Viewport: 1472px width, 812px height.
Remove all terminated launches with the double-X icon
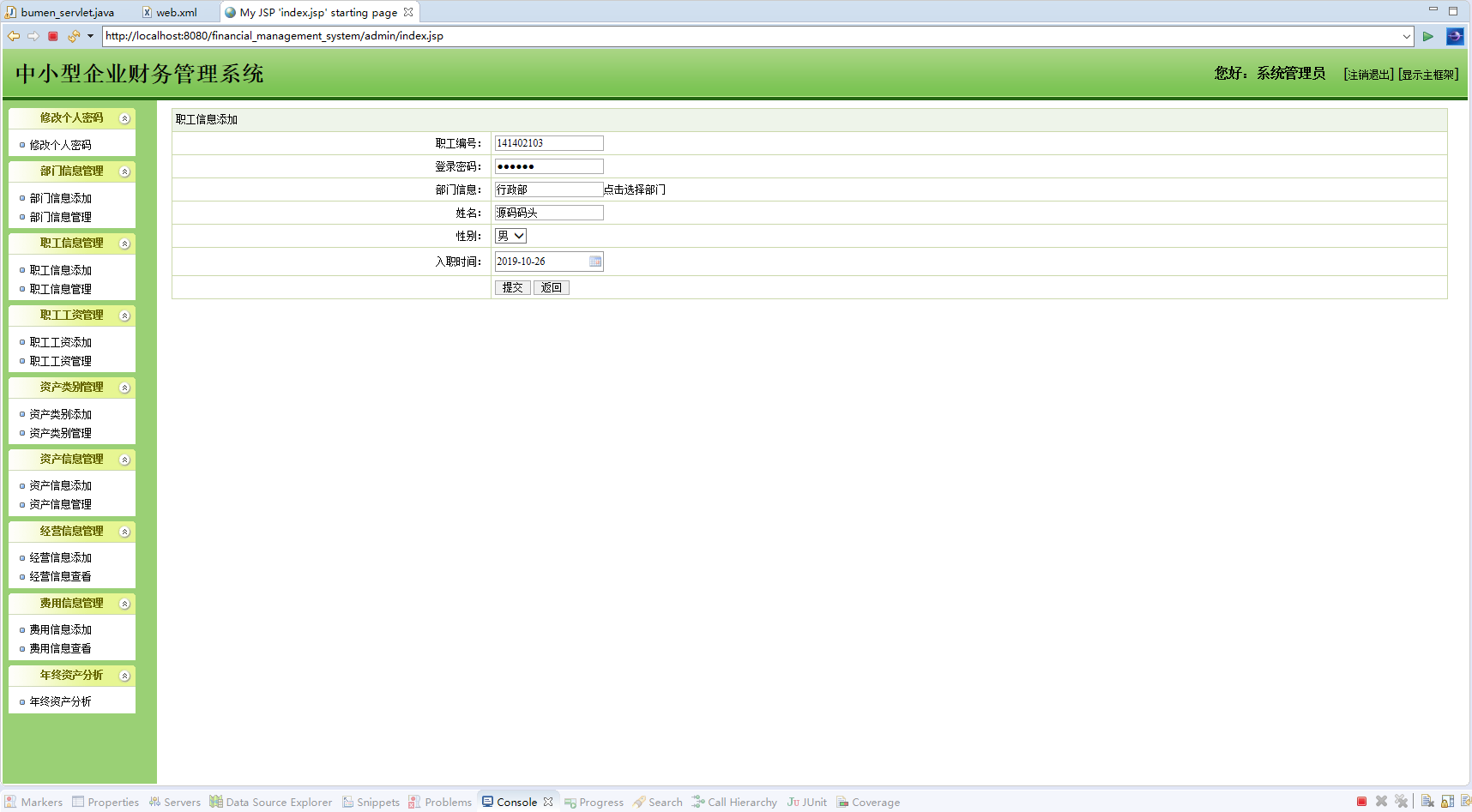click(1401, 802)
